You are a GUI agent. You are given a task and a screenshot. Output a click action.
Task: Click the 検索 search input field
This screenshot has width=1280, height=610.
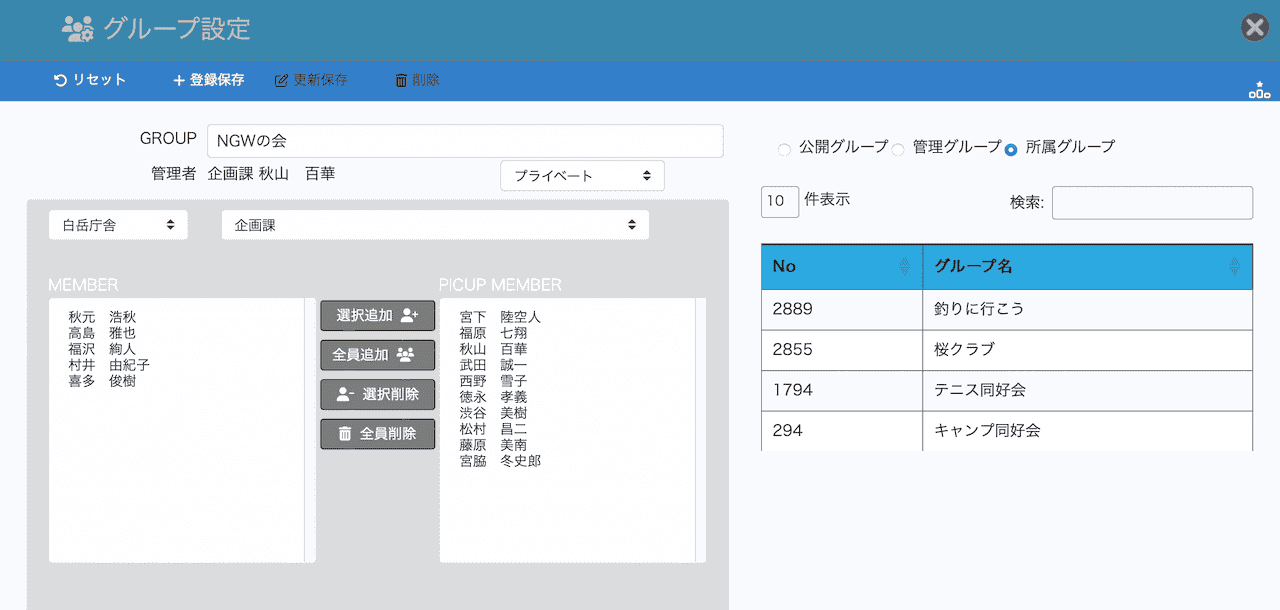point(1152,203)
